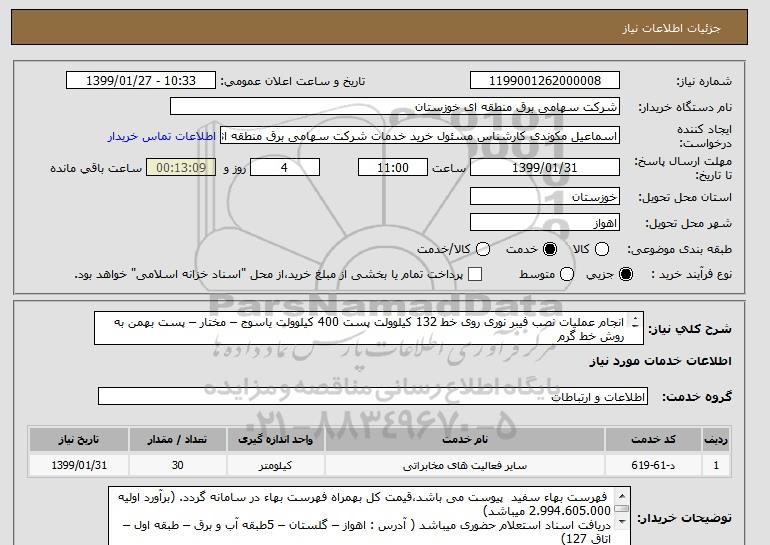The width and height of the screenshot is (770, 545).
Task: Click the remaining days field showing 4
Action: (x=285, y=167)
